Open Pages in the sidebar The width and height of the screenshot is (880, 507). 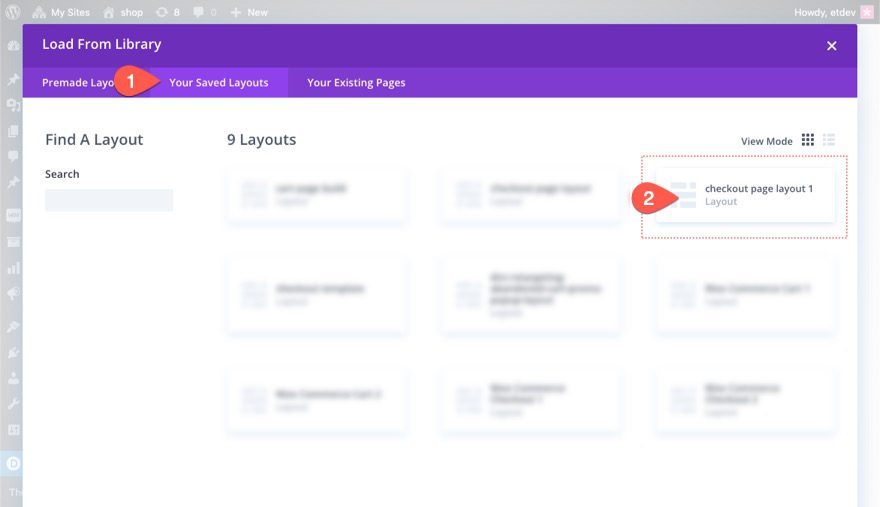[13, 131]
